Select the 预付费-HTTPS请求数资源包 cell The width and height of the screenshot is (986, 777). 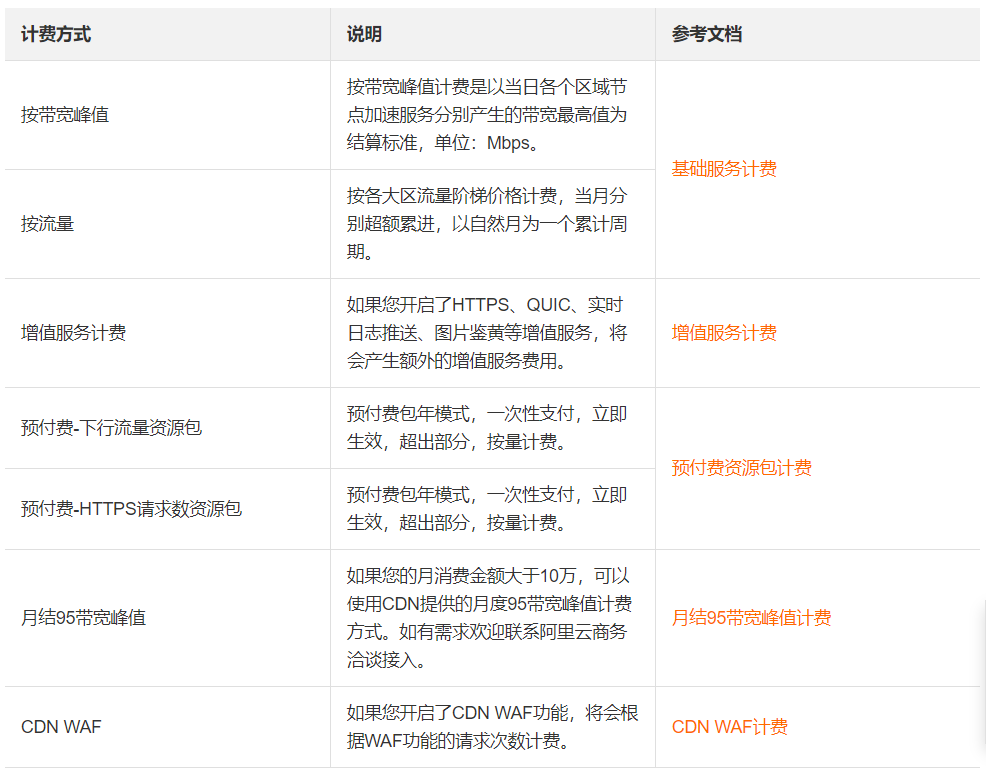pos(131,509)
